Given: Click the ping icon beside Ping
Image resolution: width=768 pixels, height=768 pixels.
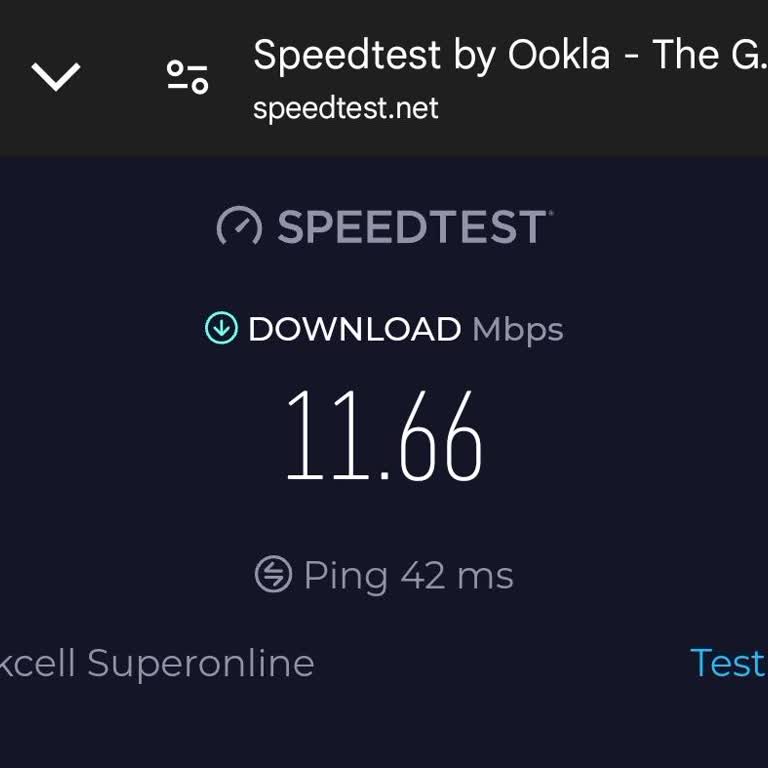Looking at the screenshot, I should [273, 575].
